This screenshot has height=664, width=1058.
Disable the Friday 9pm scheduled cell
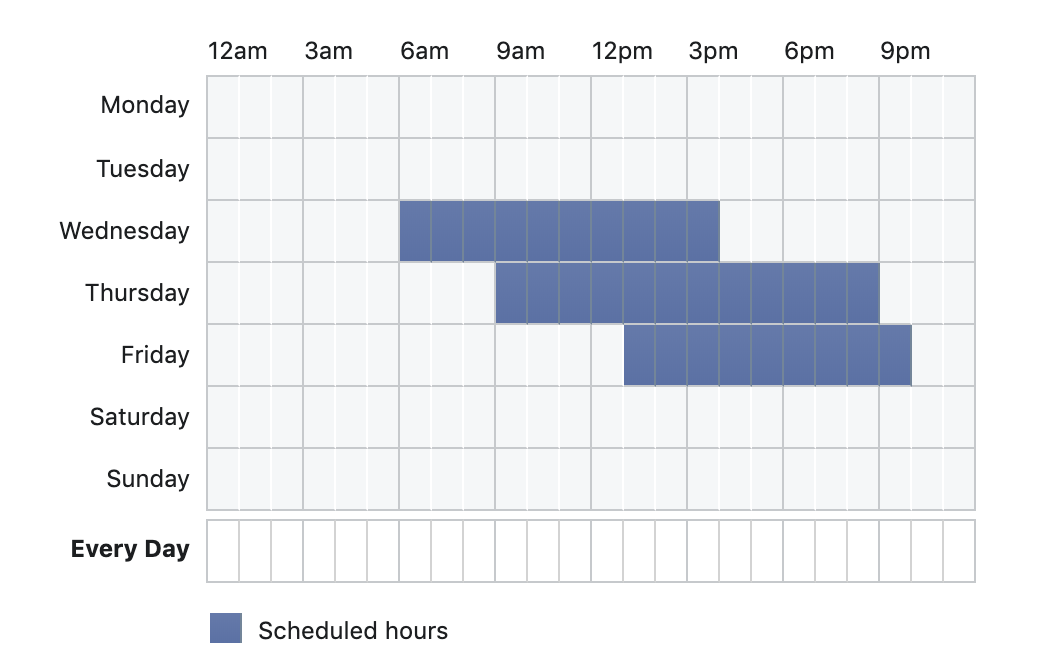coord(895,355)
